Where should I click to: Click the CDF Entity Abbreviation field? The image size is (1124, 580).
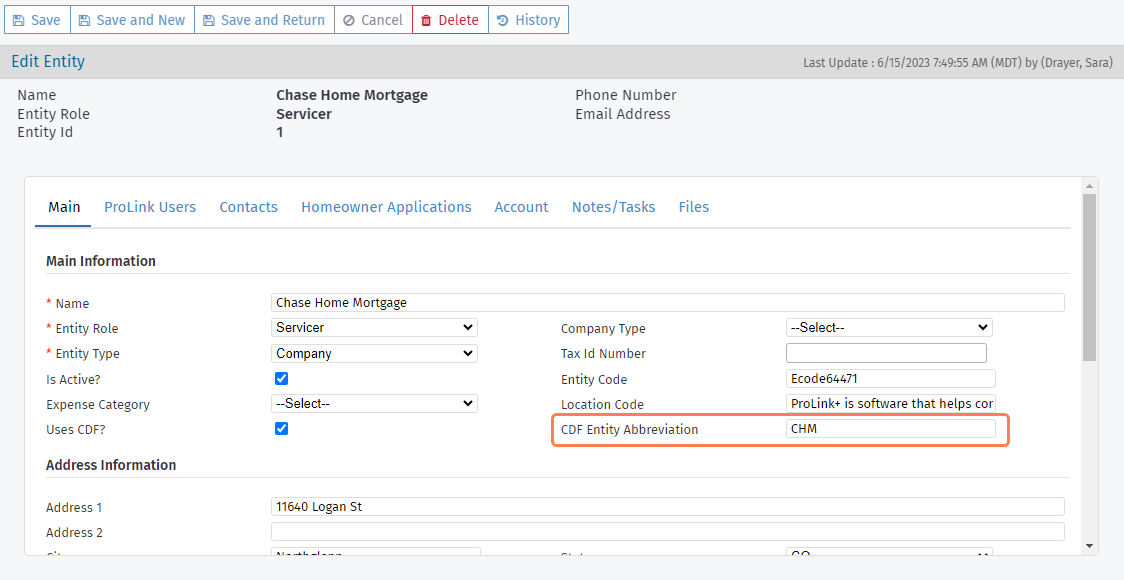890,429
